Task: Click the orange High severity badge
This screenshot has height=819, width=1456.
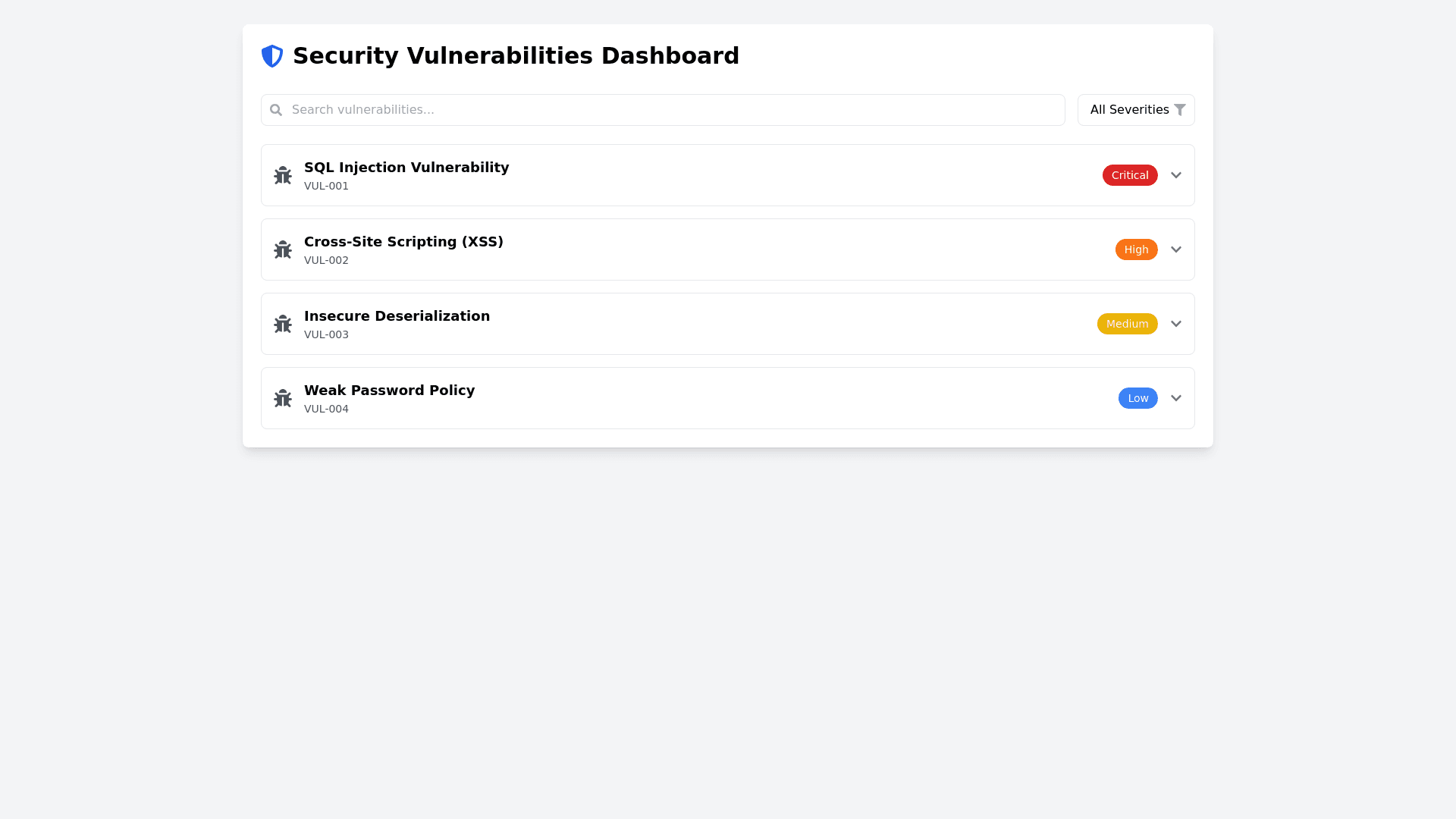Action: 1136,249
